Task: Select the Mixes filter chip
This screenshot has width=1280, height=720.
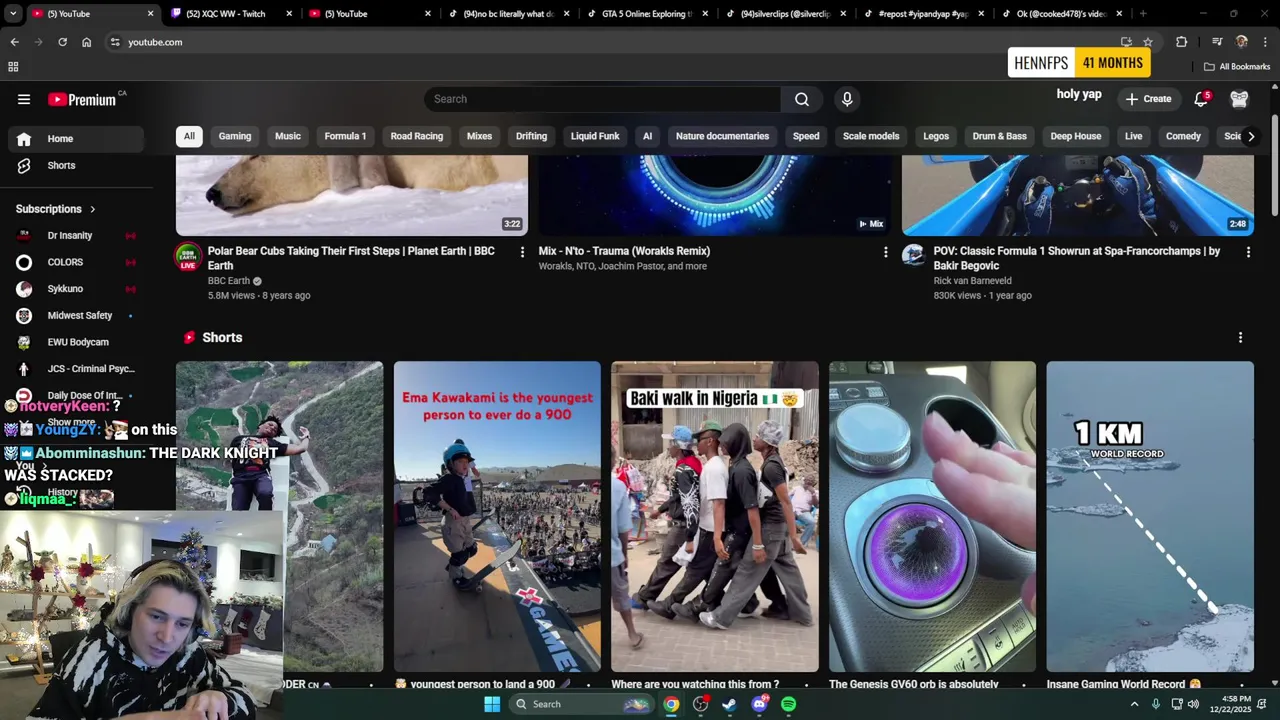Action: [x=479, y=136]
